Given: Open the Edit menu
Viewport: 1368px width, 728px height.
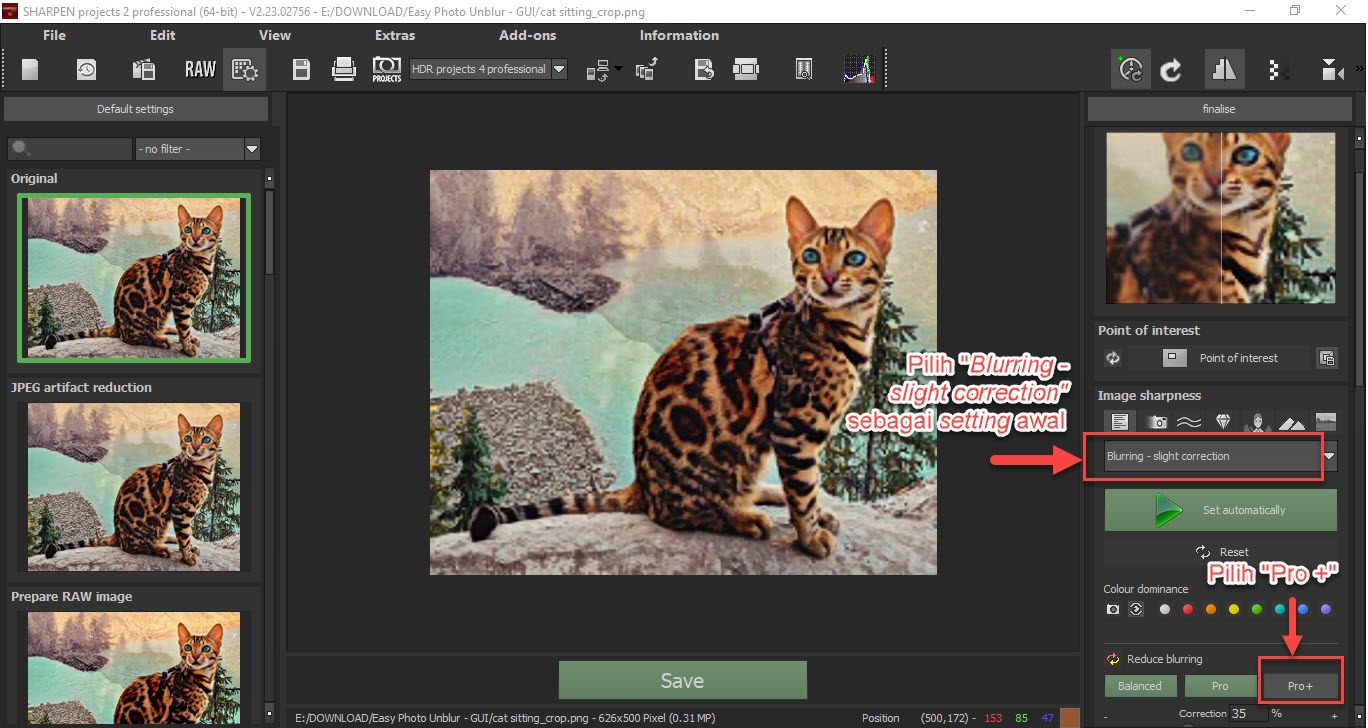Looking at the screenshot, I should click(162, 35).
